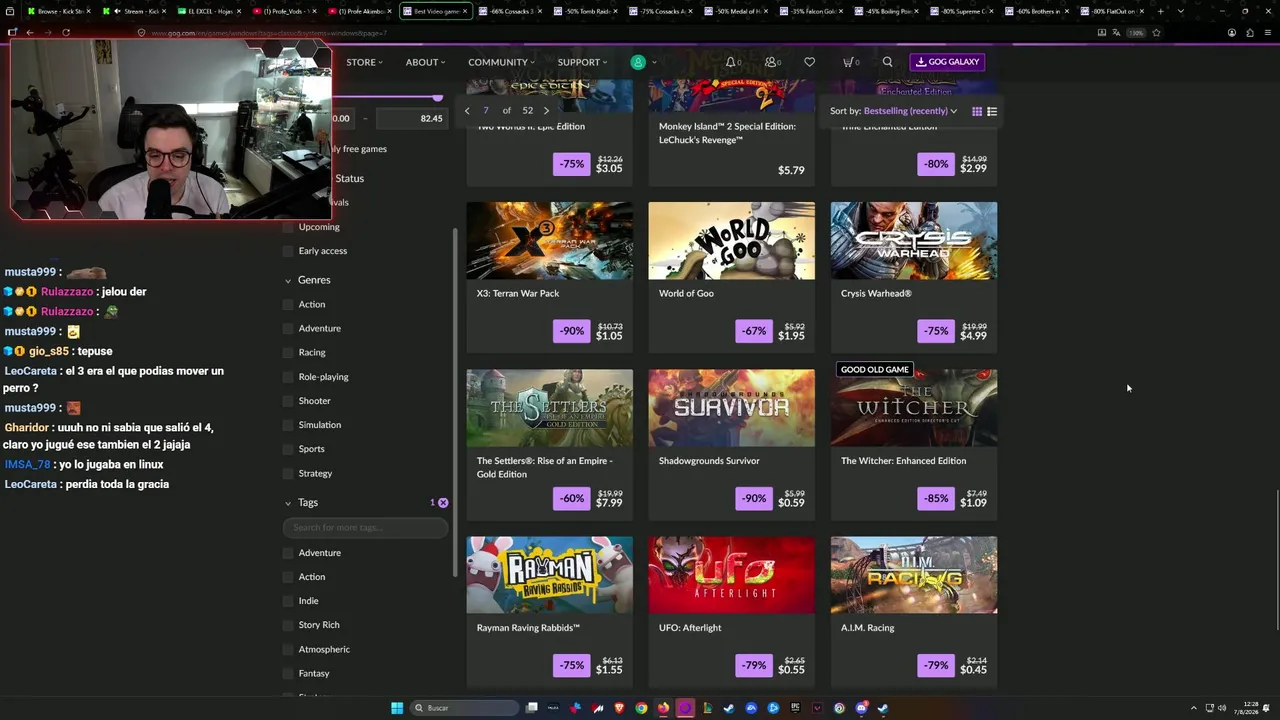This screenshot has height=720, width=1280.
Task: Expand the Support dropdown menu
Action: tap(582, 62)
